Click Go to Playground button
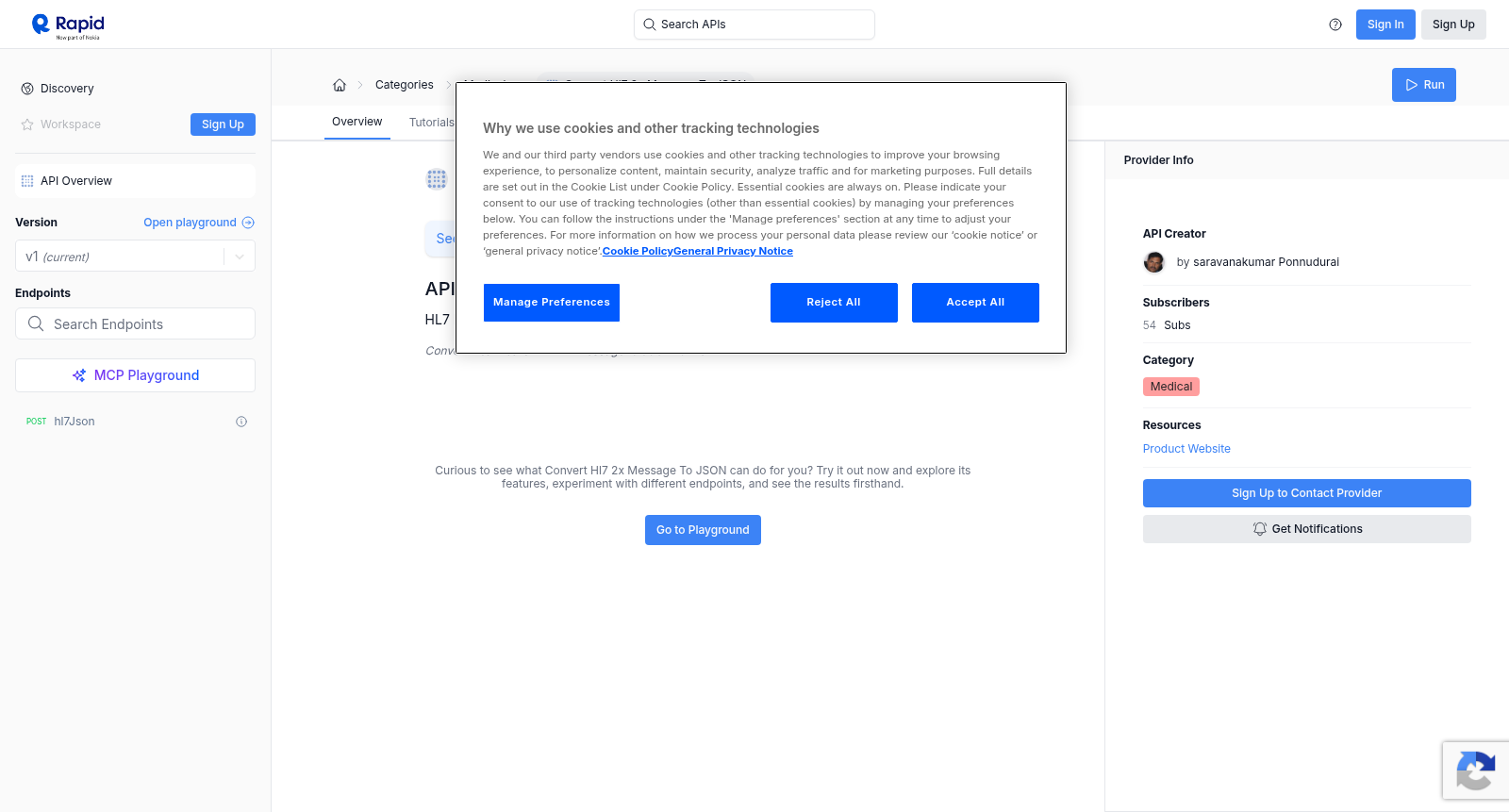This screenshot has width=1509, height=812. point(703,530)
